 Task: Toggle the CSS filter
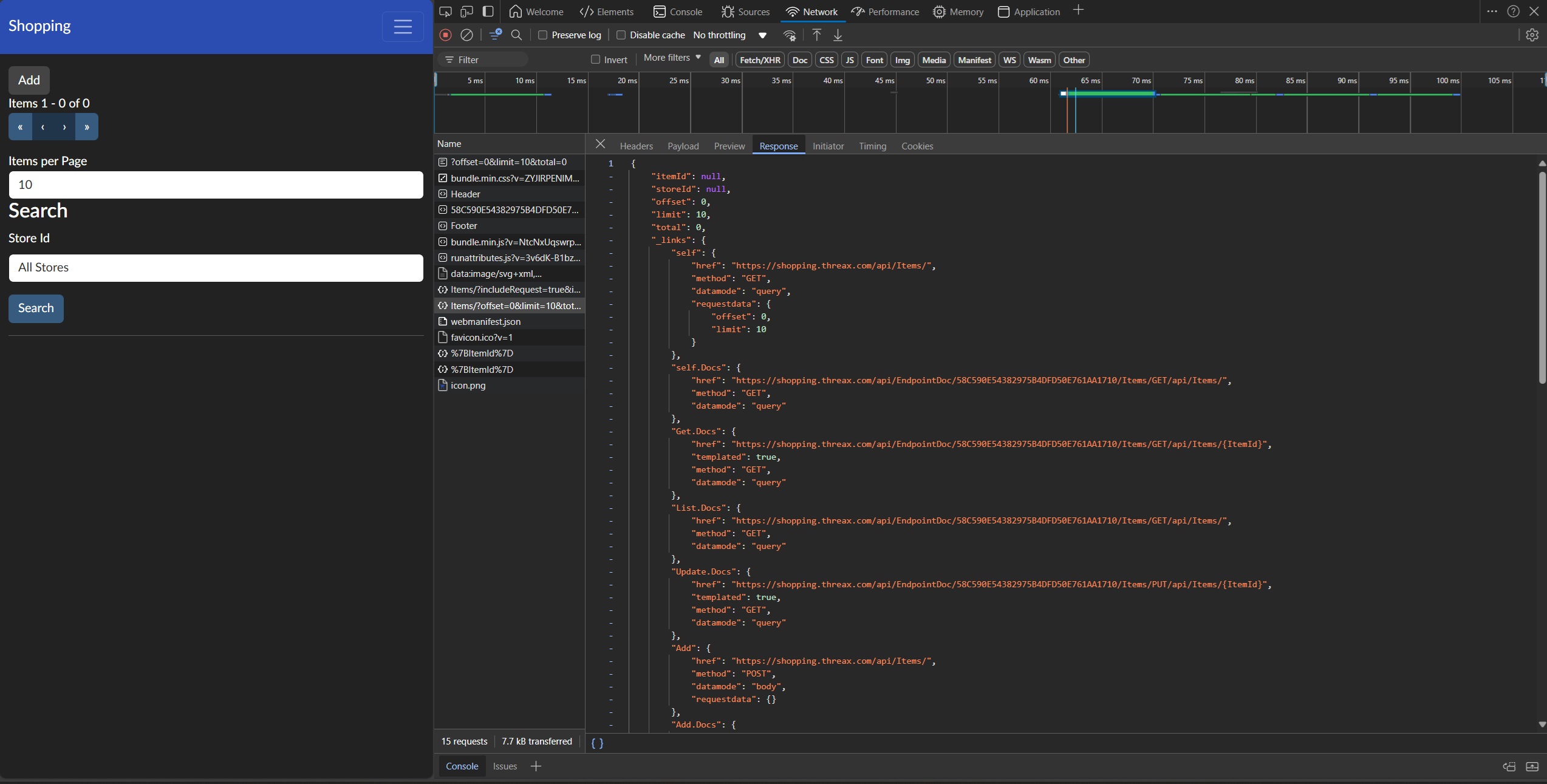coord(826,60)
